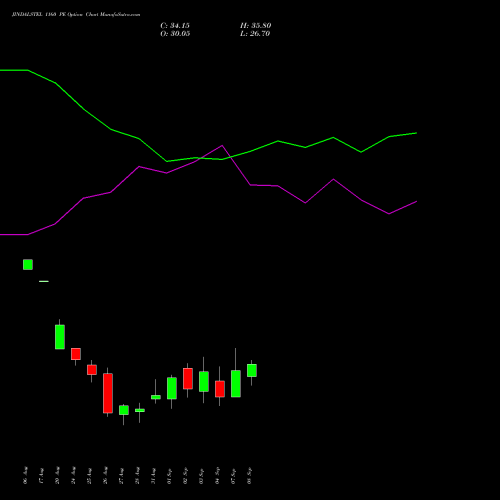Screen dimensions: 500x500
Task: Click the 17 Aug date label
Action: pos(42,476)
